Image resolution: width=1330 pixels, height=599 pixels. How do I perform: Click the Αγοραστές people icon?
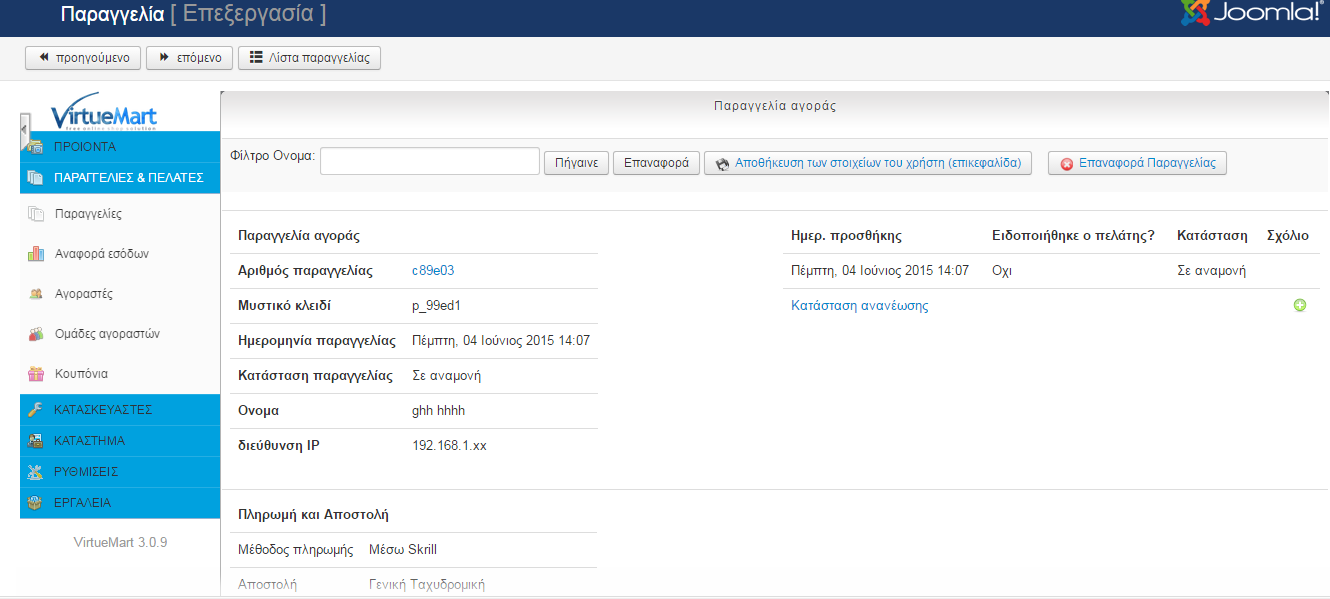(36, 294)
